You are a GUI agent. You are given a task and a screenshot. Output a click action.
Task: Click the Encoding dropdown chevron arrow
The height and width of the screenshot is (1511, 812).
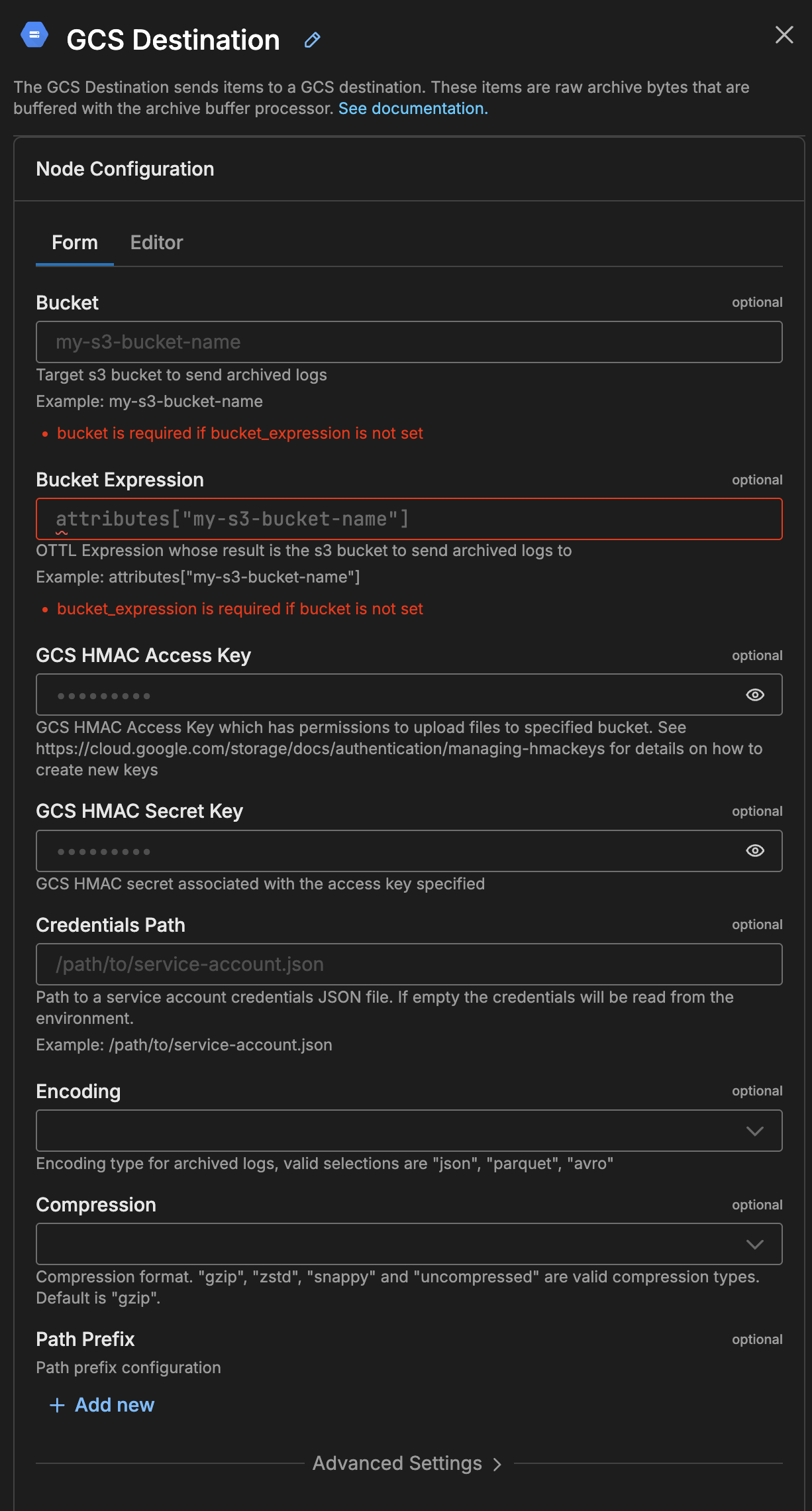coord(755,1131)
